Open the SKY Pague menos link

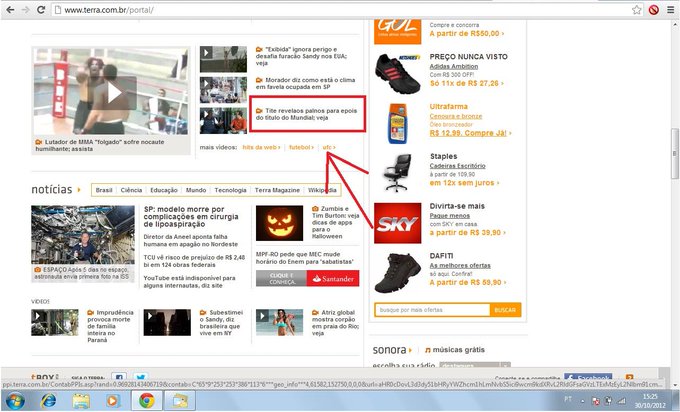(x=450, y=216)
